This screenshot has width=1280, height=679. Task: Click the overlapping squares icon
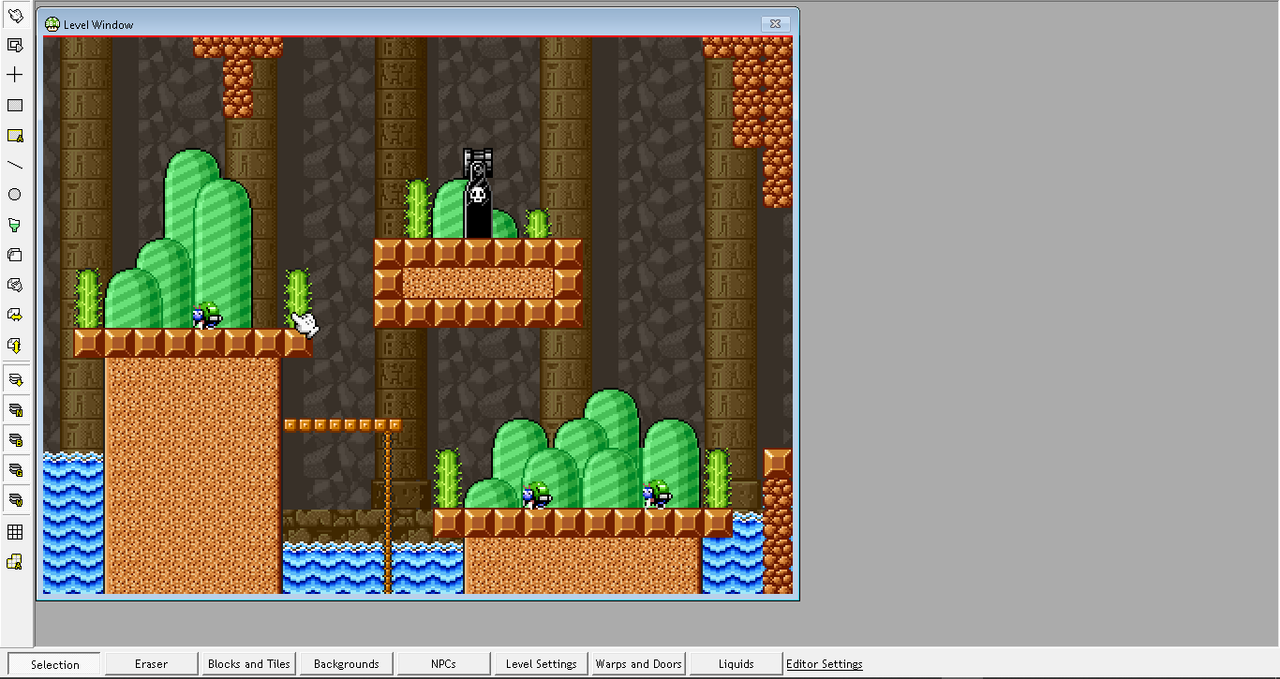pos(15,255)
